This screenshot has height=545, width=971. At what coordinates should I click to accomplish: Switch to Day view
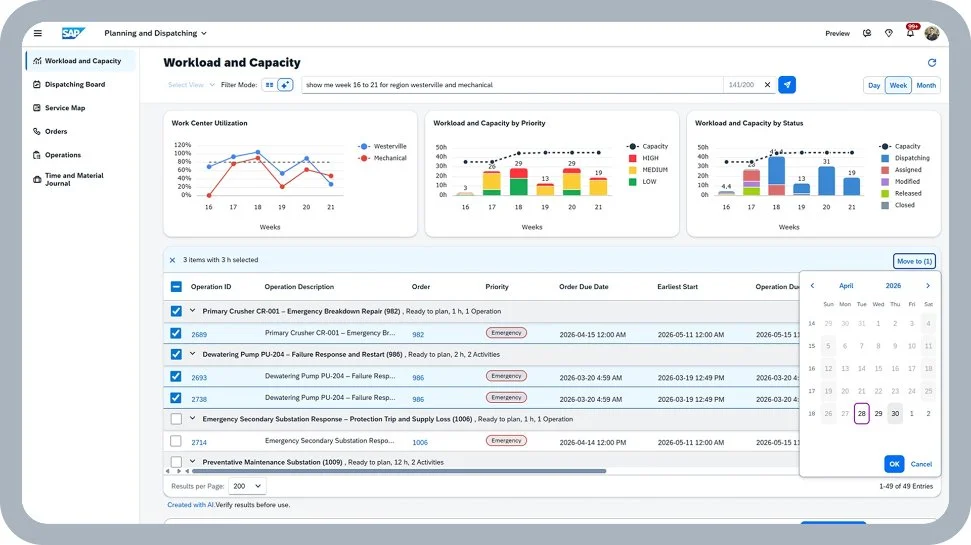point(874,85)
